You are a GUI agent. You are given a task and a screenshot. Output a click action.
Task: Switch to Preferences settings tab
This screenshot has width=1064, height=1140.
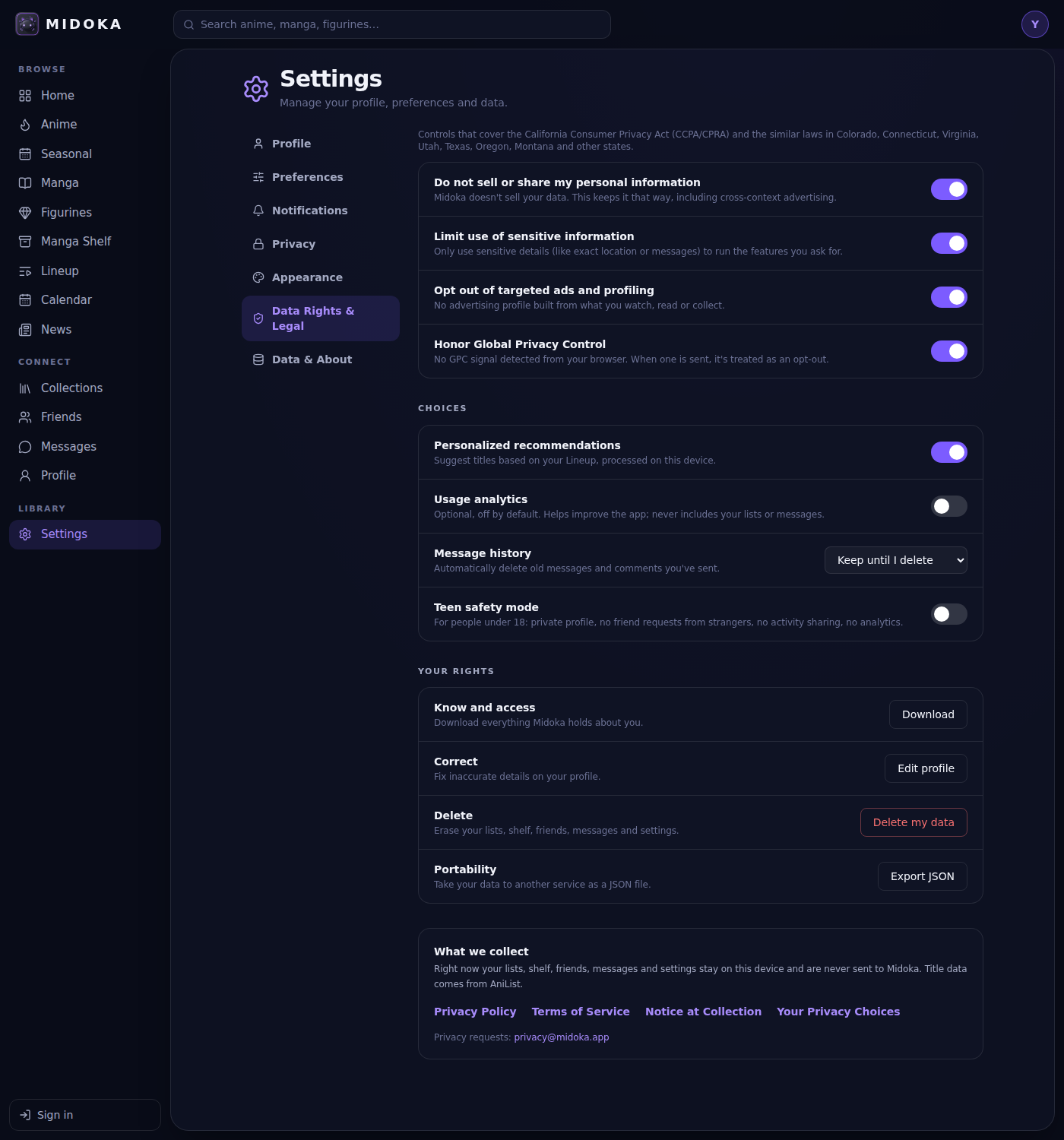click(x=321, y=177)
